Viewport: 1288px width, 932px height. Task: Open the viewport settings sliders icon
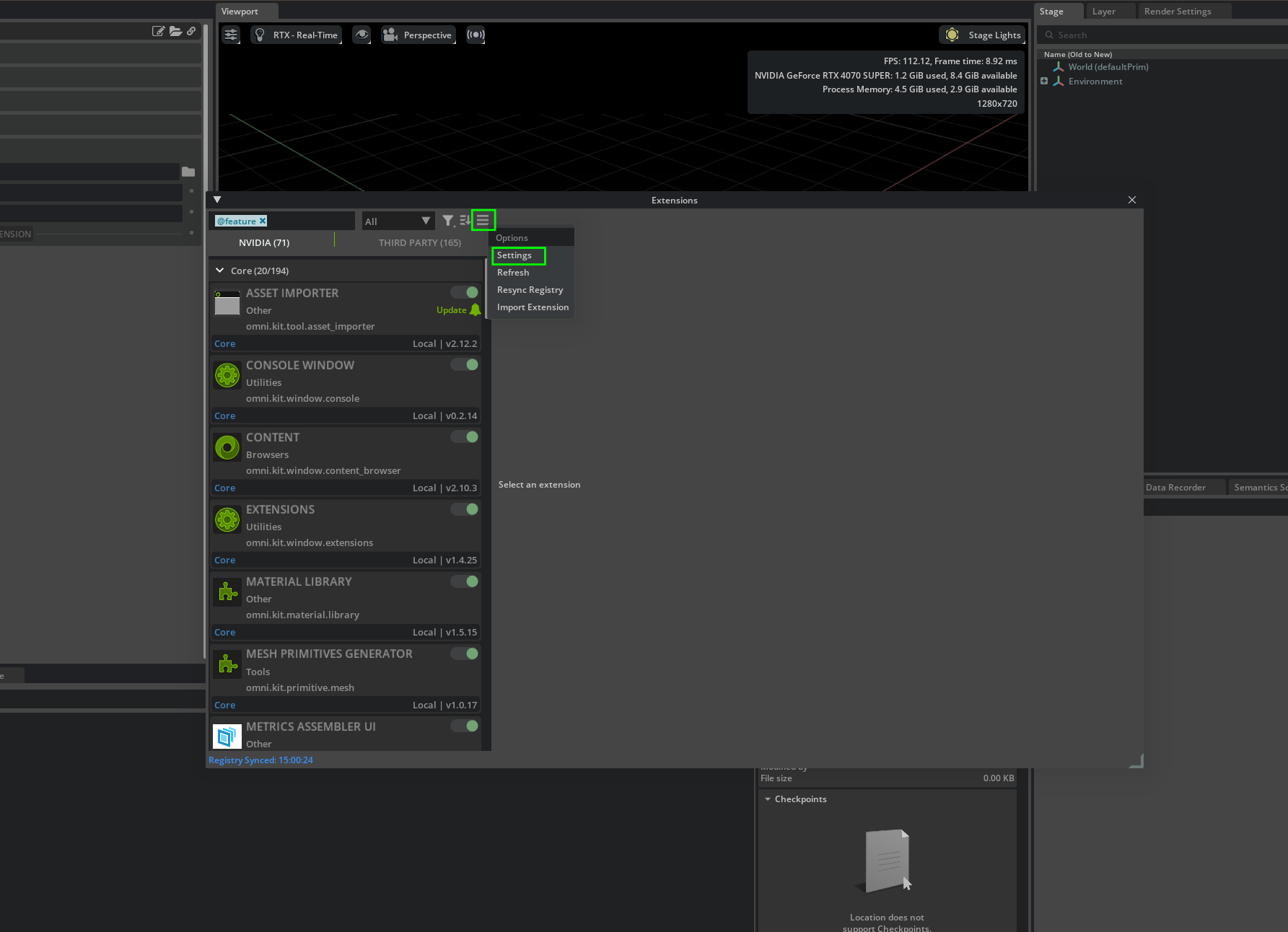point(231,35)
